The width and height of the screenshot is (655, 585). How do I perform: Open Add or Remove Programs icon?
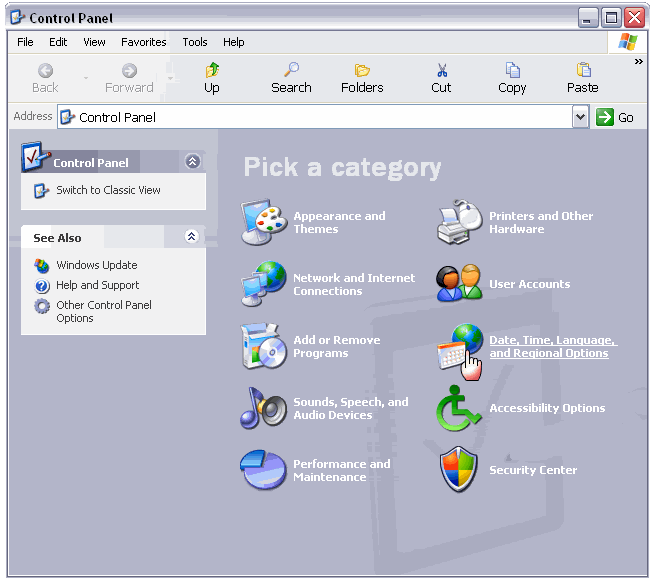pos(264,346)
